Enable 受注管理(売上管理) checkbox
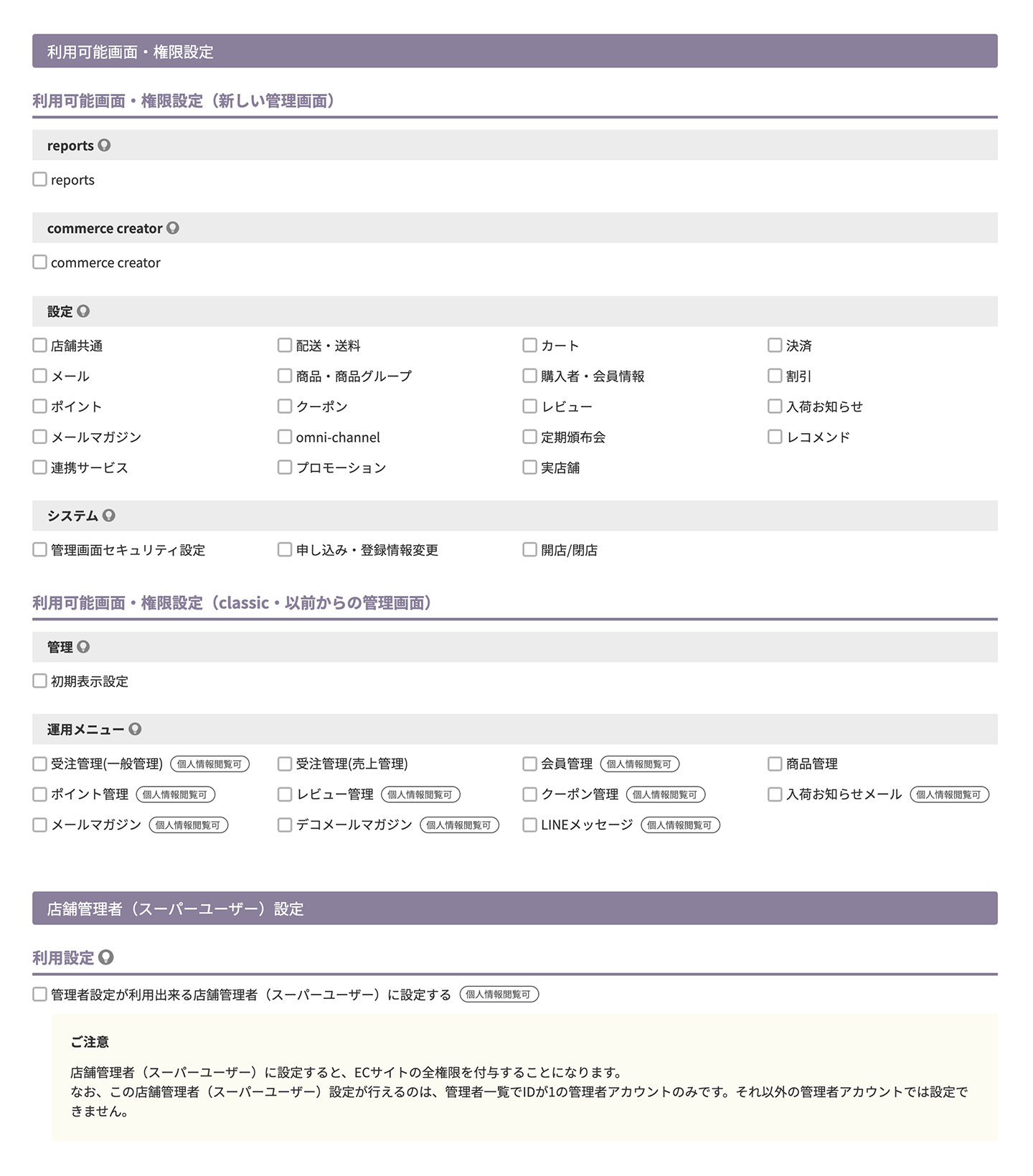 click(285, 764)
